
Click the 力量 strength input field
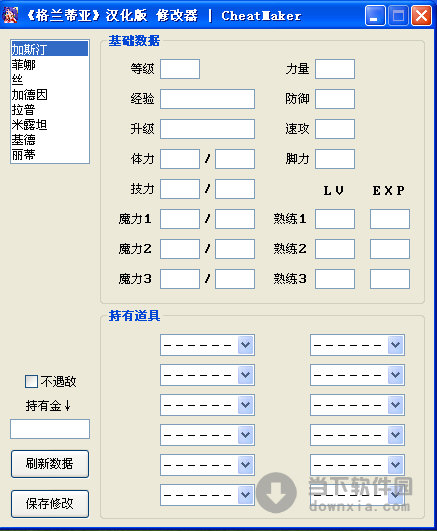tap(335, 69)
